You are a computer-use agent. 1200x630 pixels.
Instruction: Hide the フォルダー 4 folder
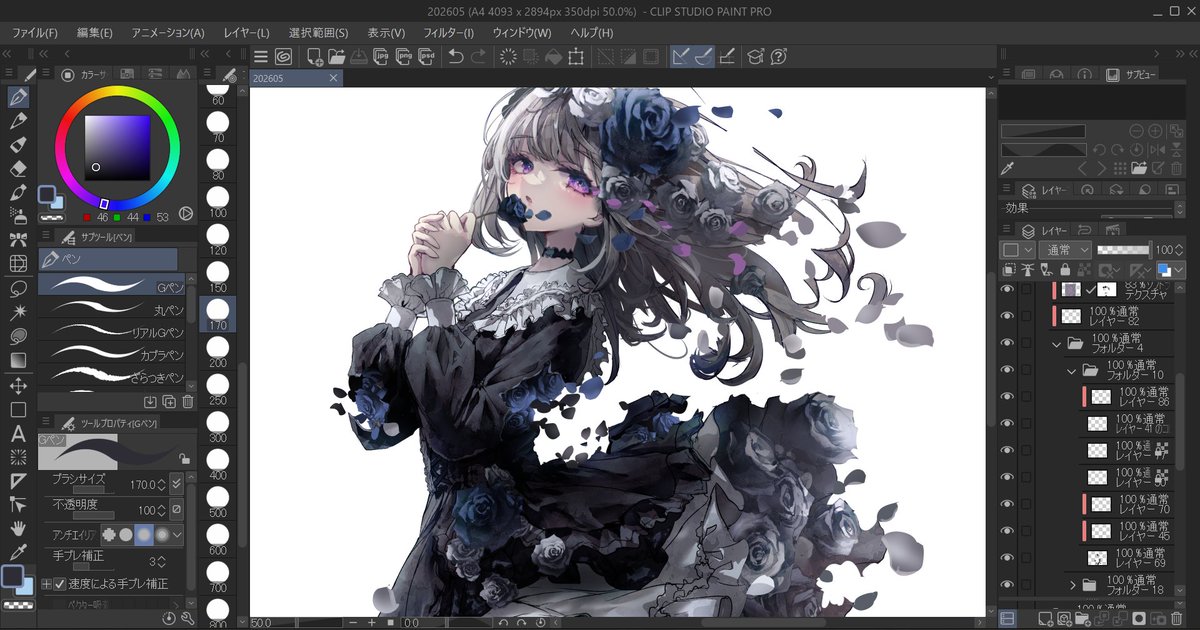click(1007, 343)
